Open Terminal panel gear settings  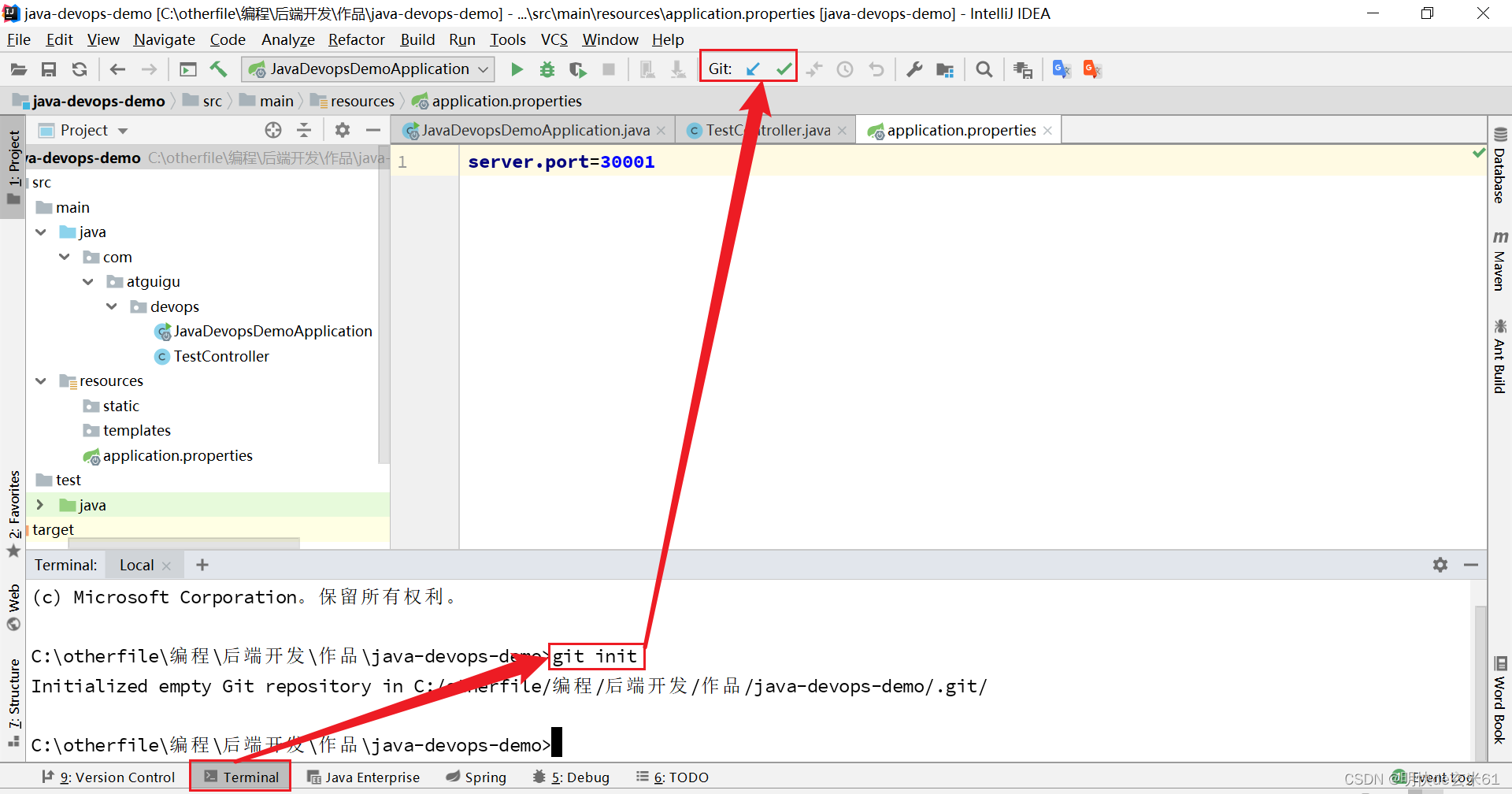(x=1440, y=565)
